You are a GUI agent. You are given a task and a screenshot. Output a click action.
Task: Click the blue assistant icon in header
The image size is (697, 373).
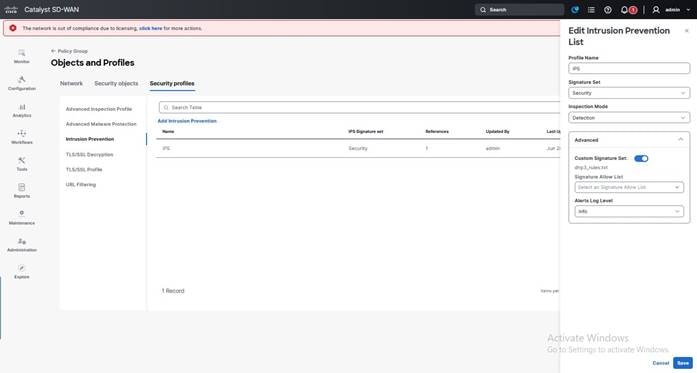[x=575, y=10]
